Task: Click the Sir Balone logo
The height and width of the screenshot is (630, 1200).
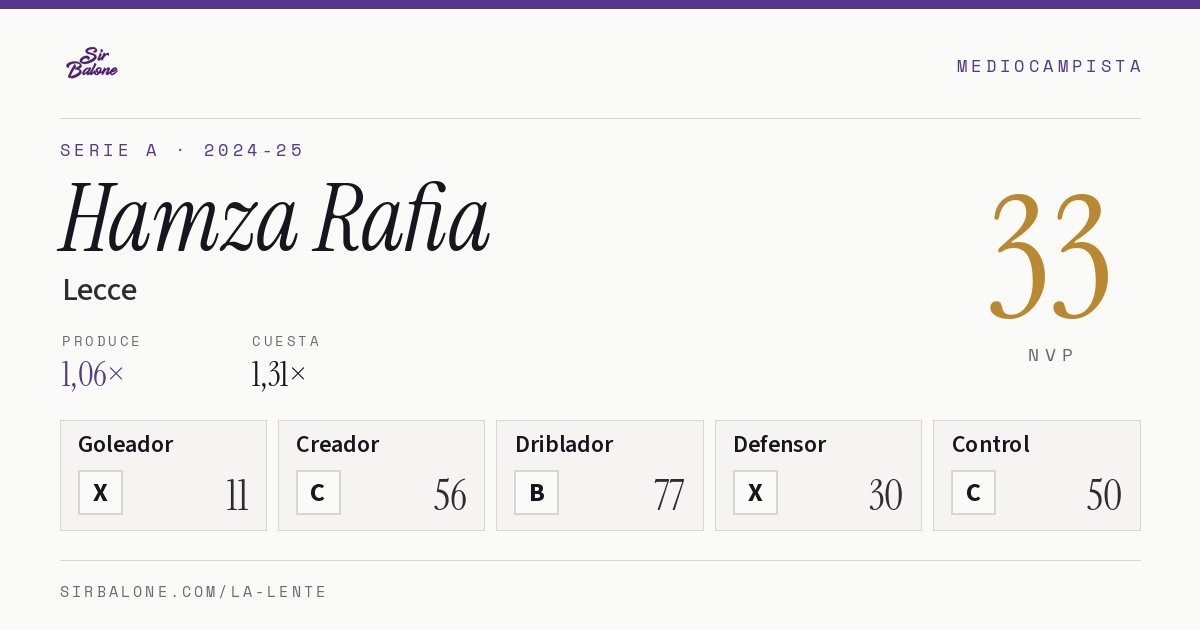Action: click(92, 63)
